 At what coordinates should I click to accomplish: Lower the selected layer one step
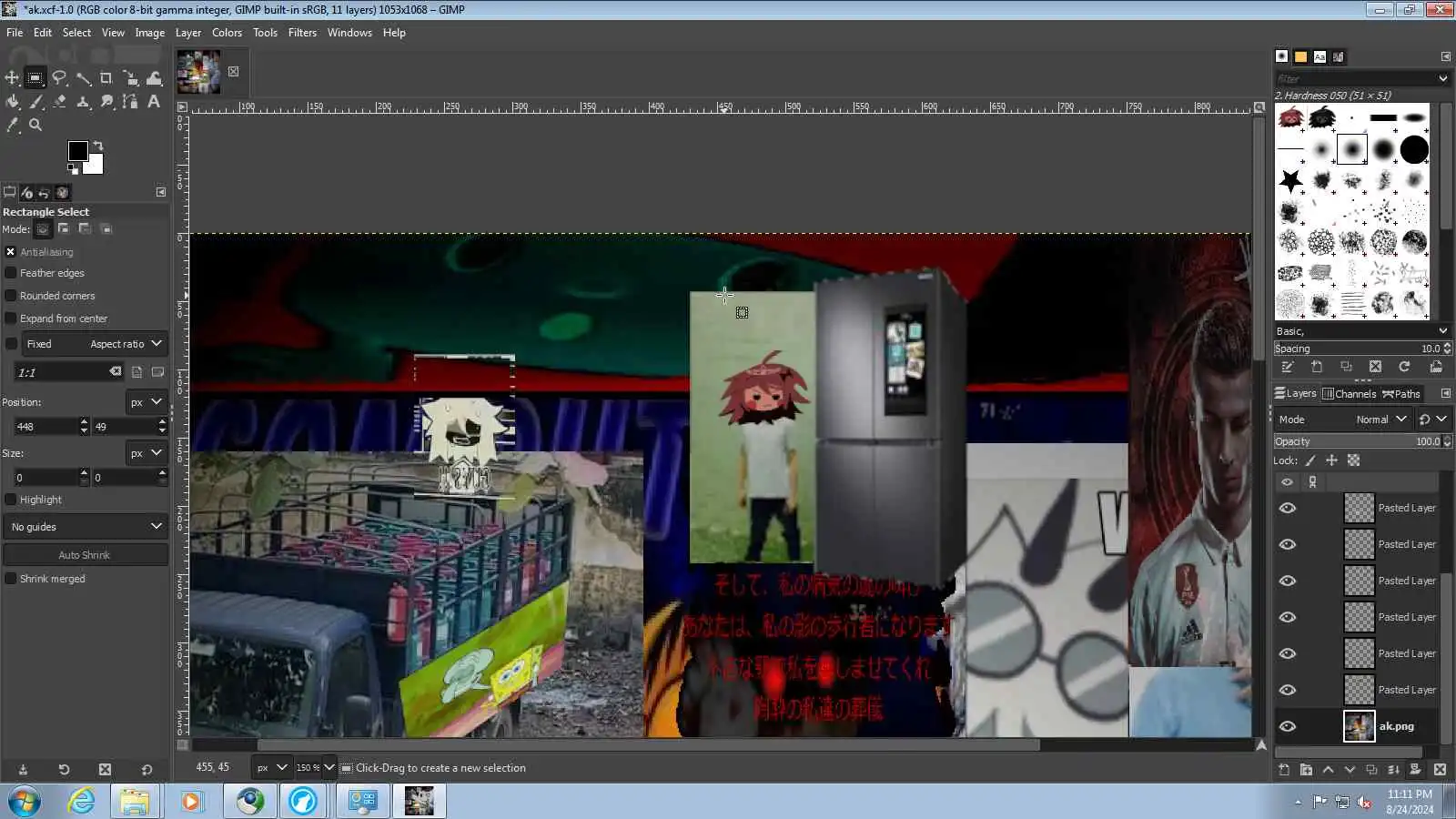point(1350,770)
